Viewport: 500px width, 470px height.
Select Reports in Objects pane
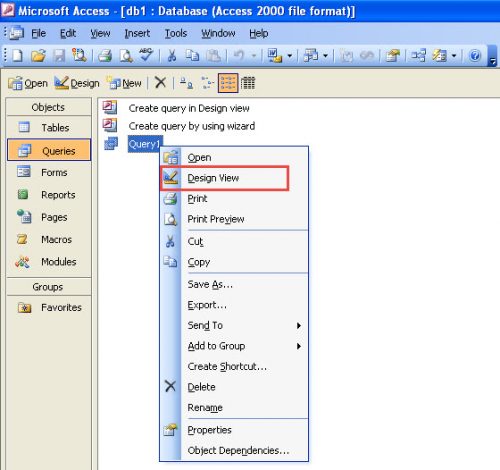(49, 195)
